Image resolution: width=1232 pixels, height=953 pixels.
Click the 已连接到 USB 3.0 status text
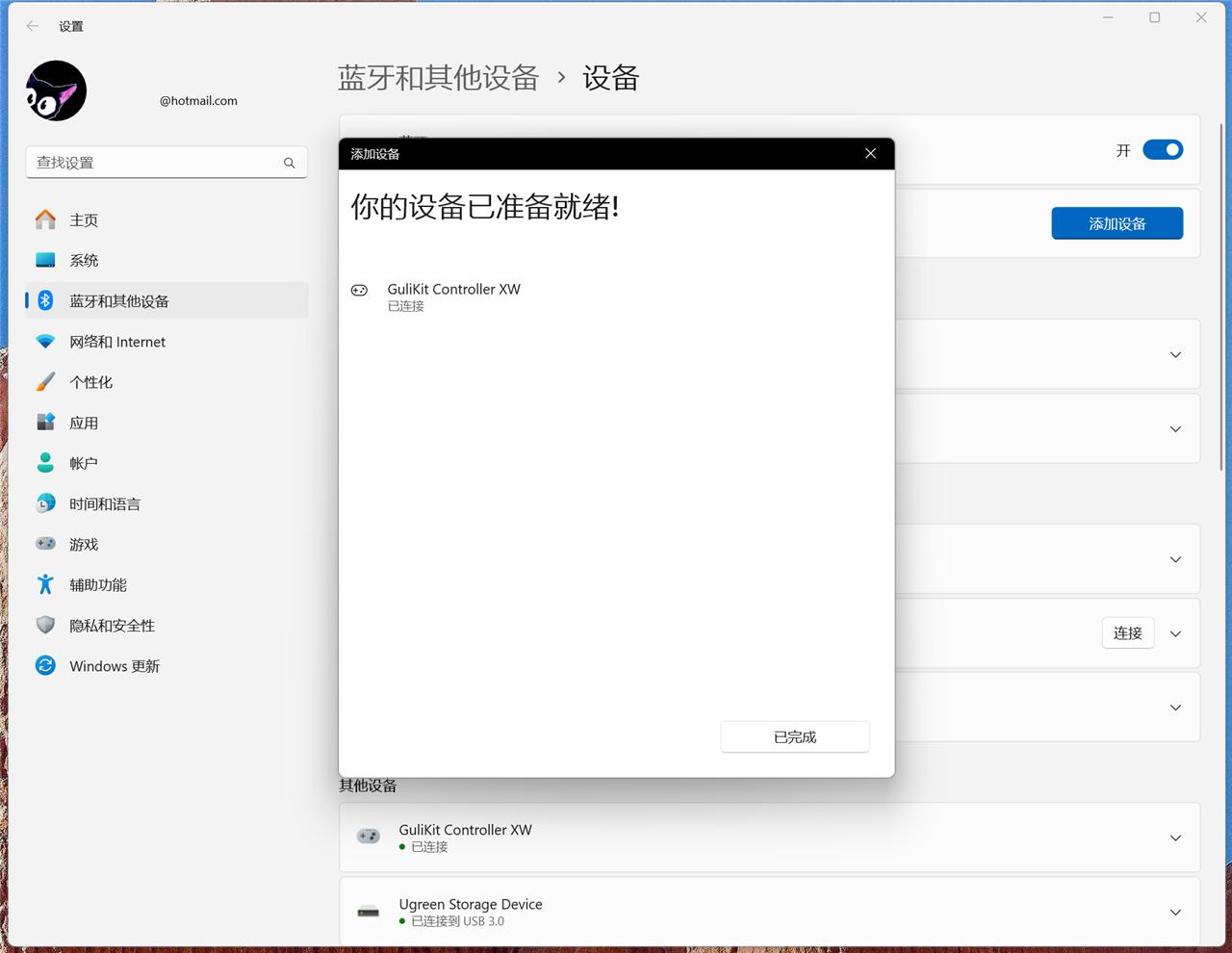pyautogui.click(x=457, y=921)
